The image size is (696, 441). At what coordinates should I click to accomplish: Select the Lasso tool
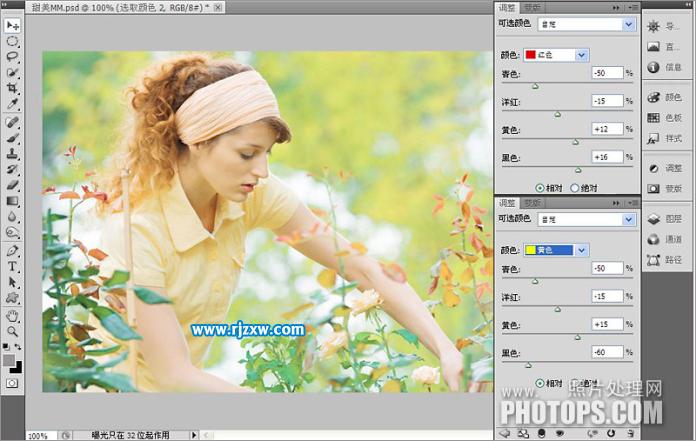(12, 57)
